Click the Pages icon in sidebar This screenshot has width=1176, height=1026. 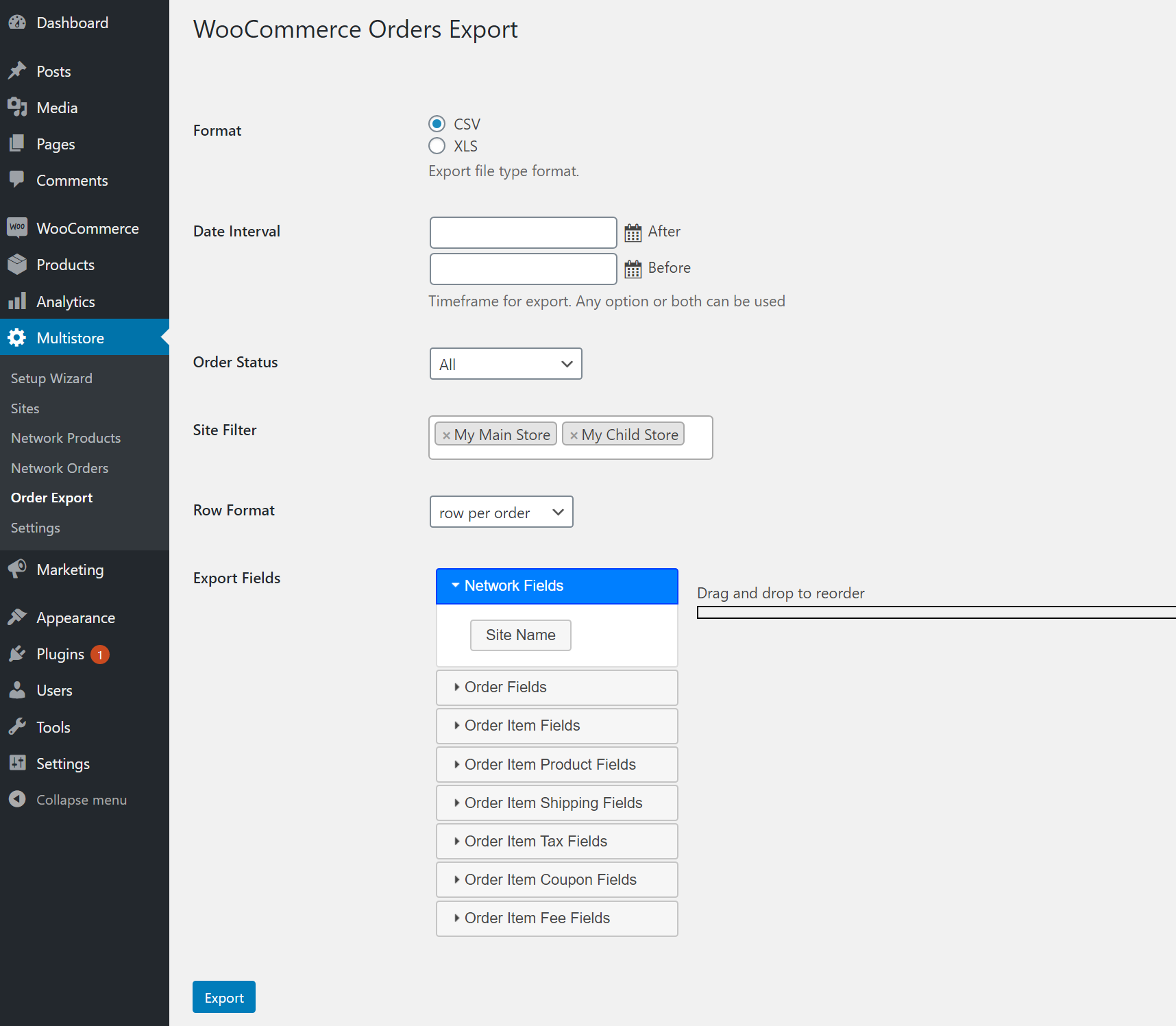click(x=17, y=143)
